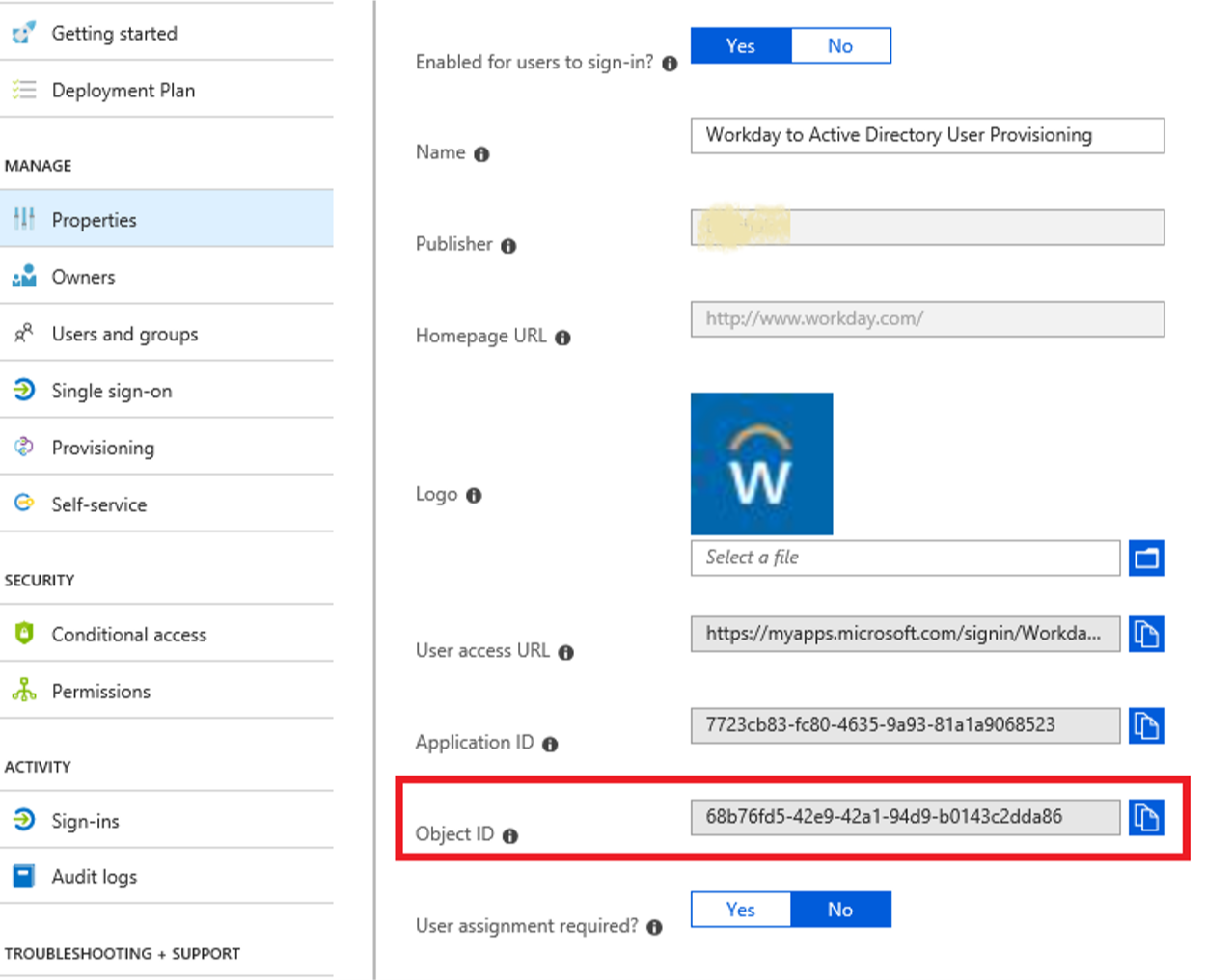
Task: Copy the Object ID value
Action: [x=1146, y=817]
